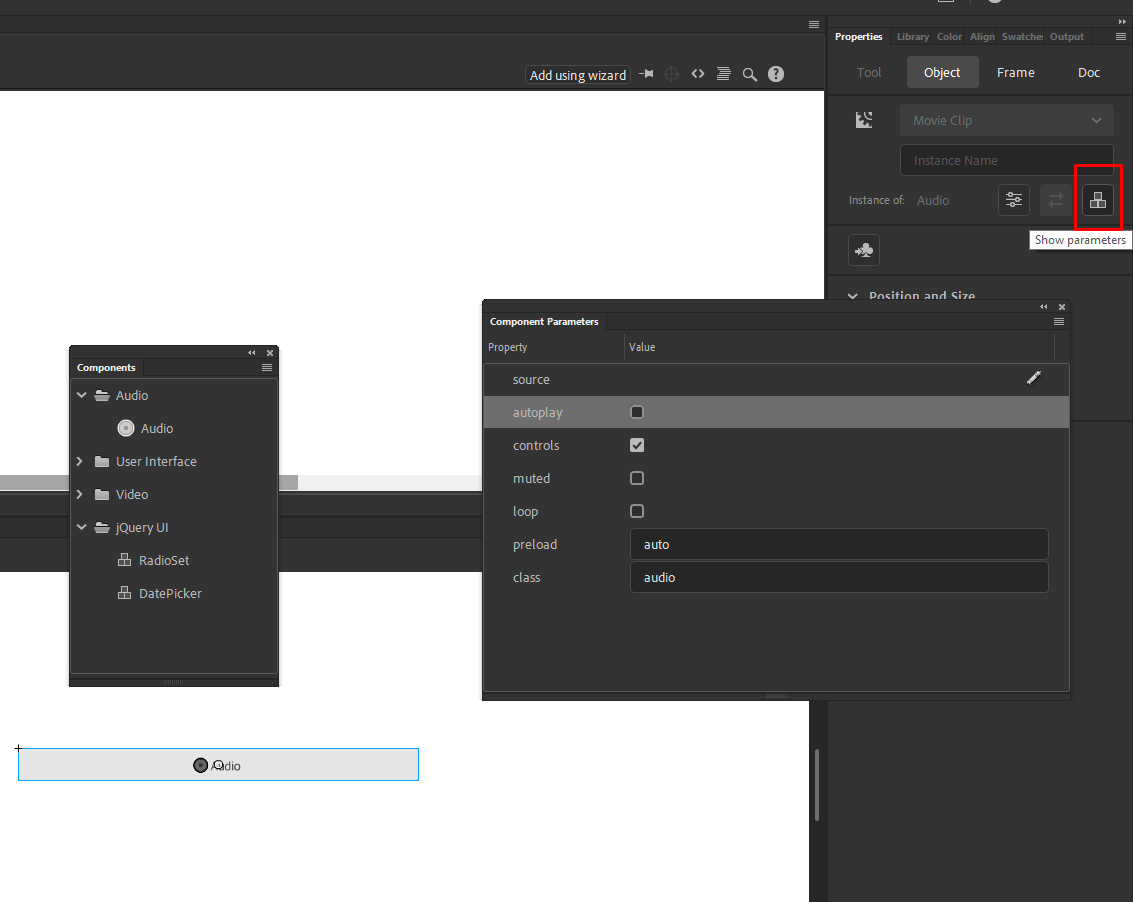Select the Find magnifier icon
1133x902 pixels.
pyautogui.click(x=750, y=73)
